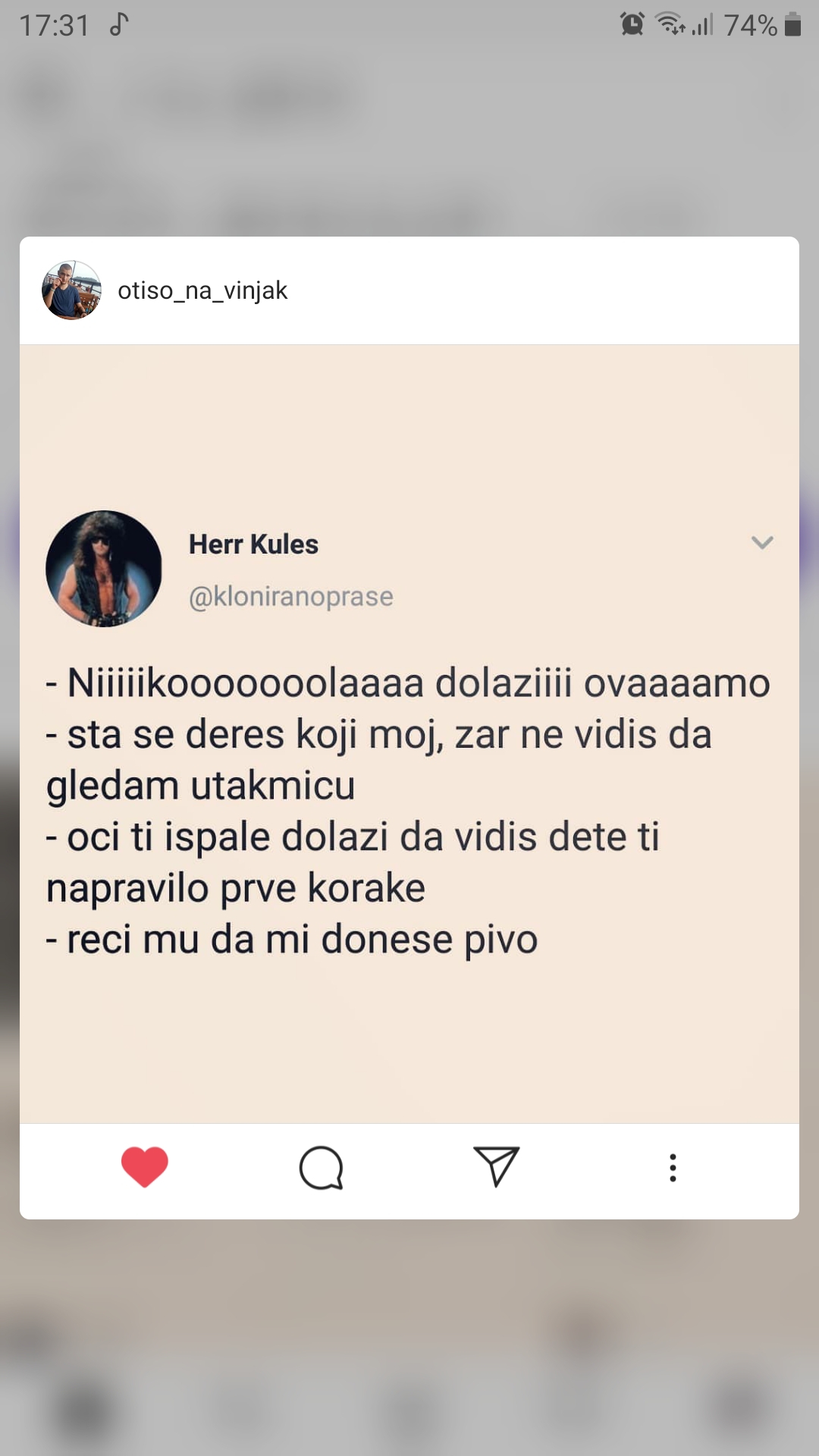Open comments with the speech bubble icon
The image size is (819, 1456).
(321, 1168)
